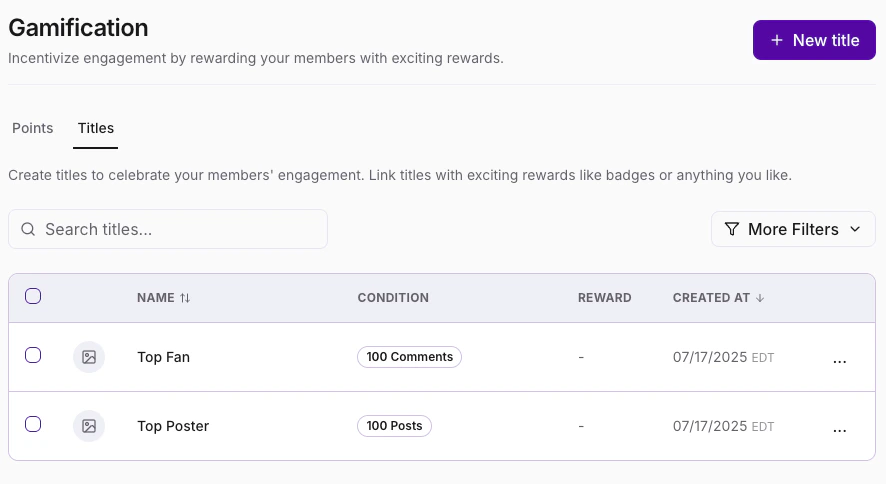
Task: Click the magnifier icon in the search box
Action: [28, 229]
